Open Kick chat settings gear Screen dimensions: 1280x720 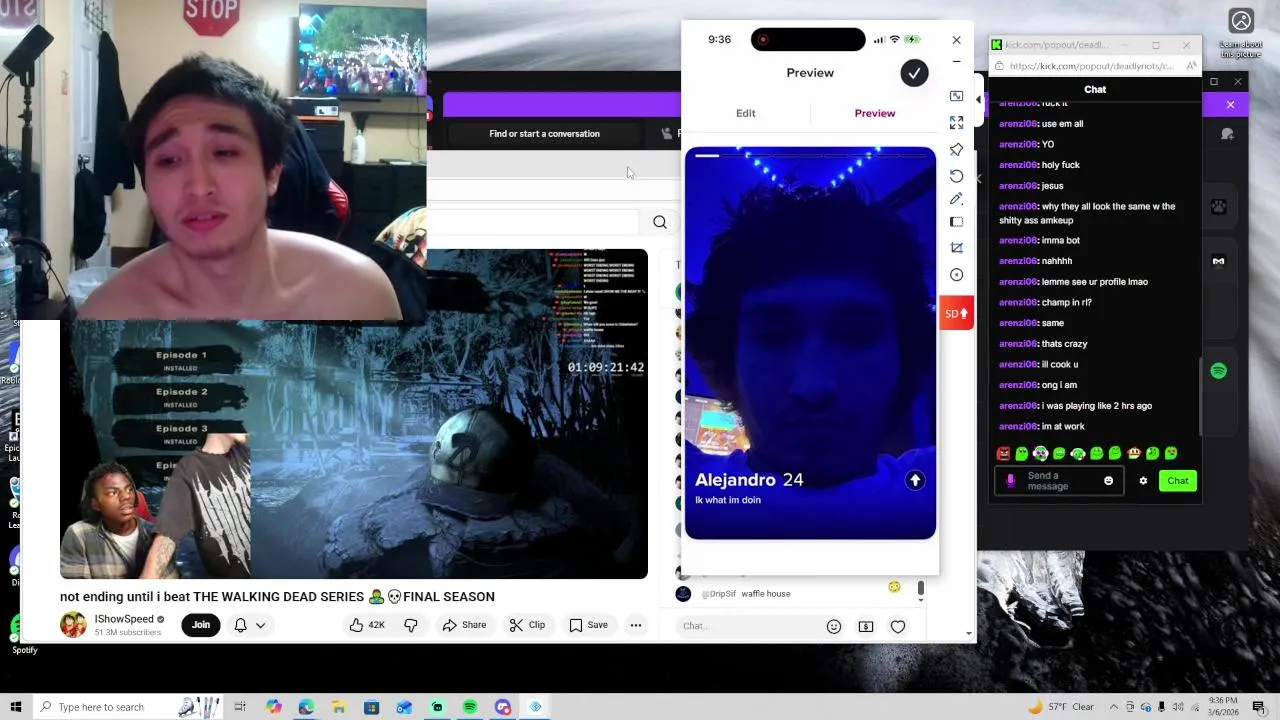(x=1143, y=481)
